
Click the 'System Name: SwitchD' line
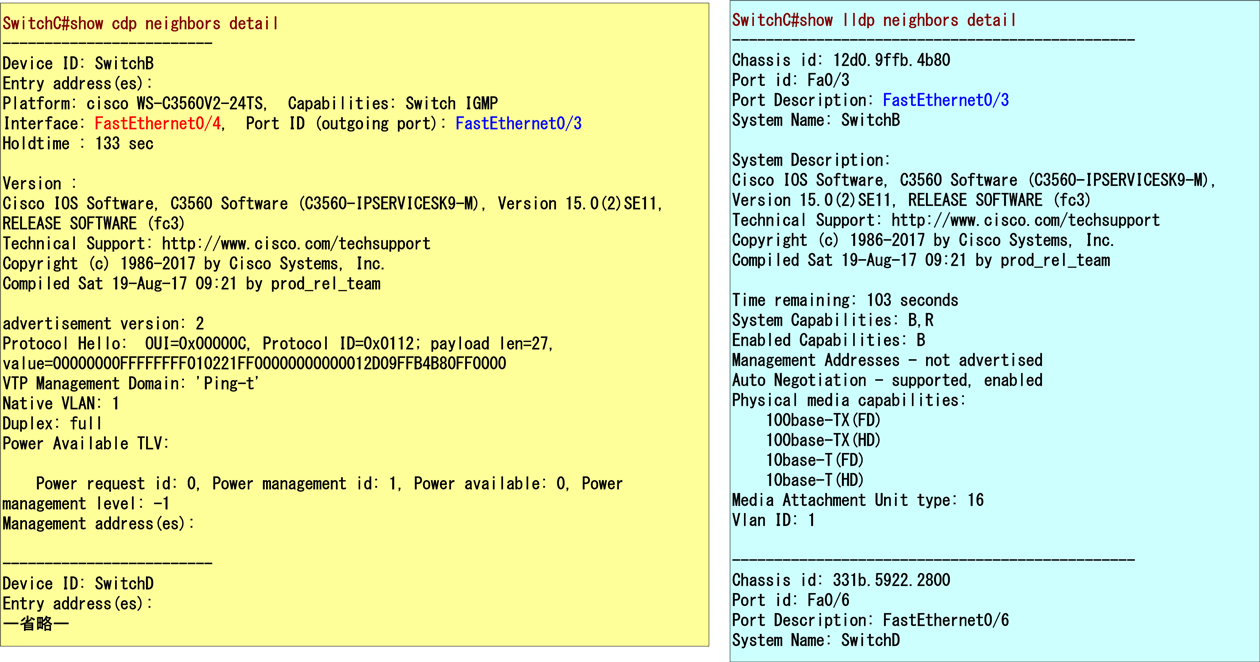816,640
